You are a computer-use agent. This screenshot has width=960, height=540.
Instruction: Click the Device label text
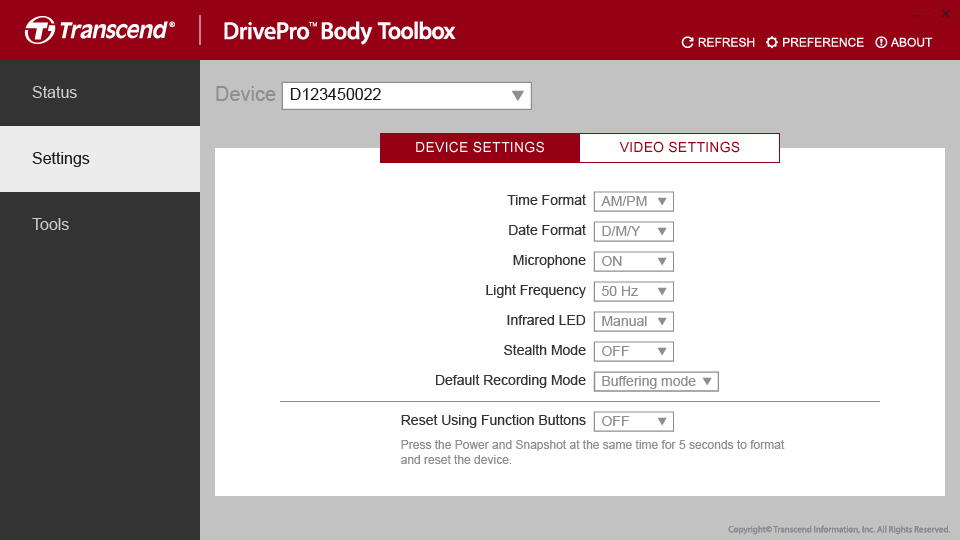pos(245,94)
